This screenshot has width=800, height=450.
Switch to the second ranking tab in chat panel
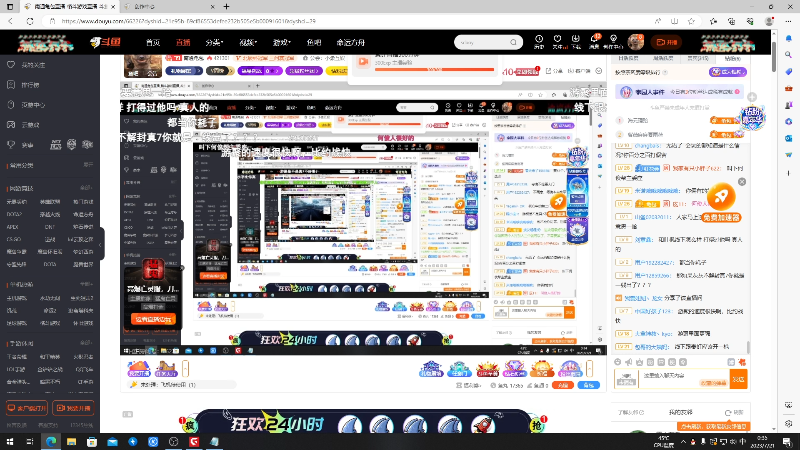[x=663, y=58]
